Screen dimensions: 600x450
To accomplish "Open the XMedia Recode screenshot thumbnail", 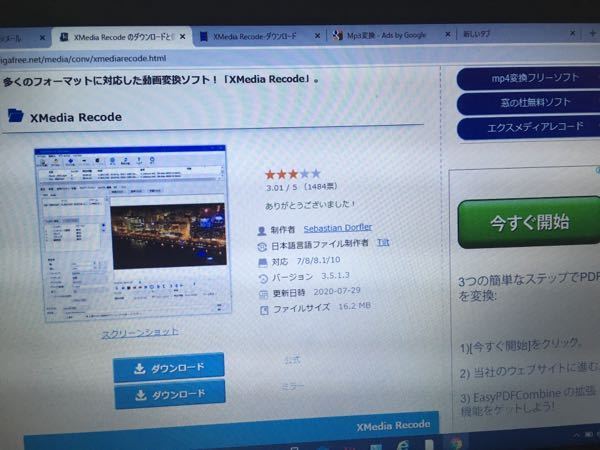I will pos(133,233).
